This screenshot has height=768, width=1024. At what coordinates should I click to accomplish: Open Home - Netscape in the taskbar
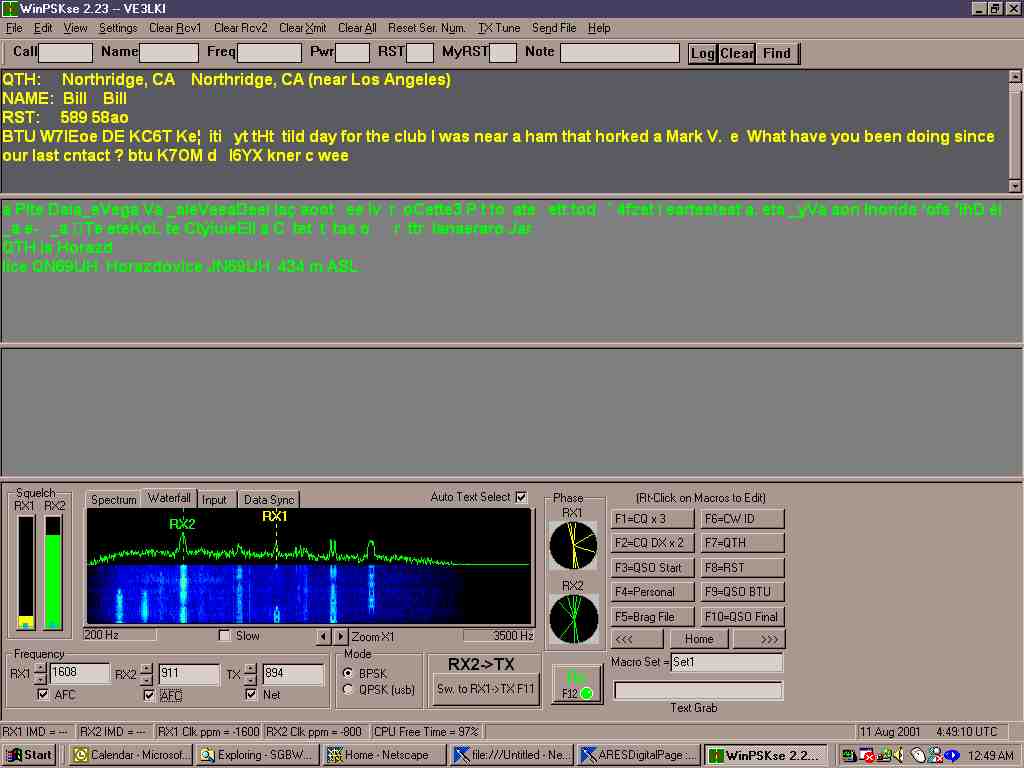point(385,756)
